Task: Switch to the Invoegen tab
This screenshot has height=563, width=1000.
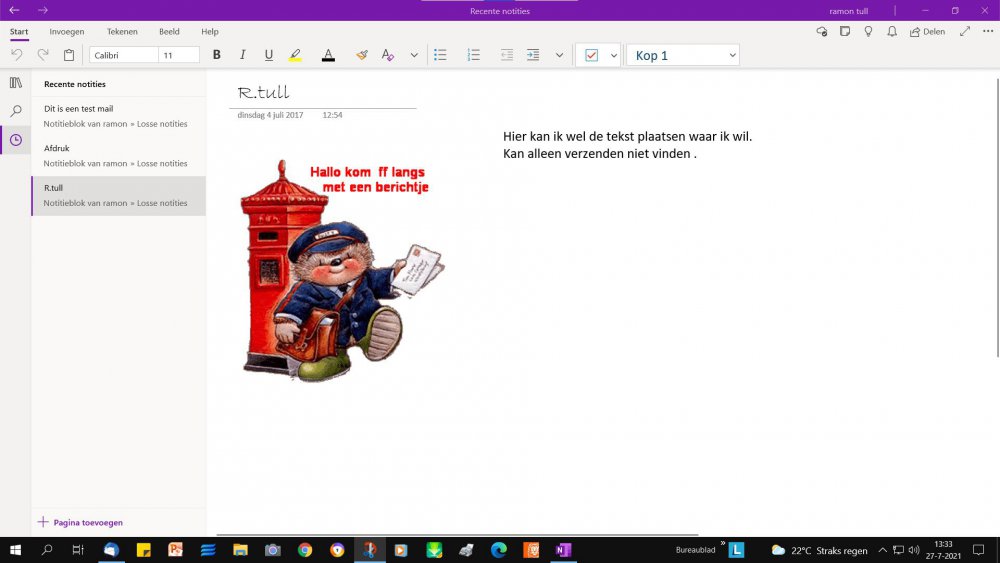Action: pyautogui.click(x=67, y=32)
